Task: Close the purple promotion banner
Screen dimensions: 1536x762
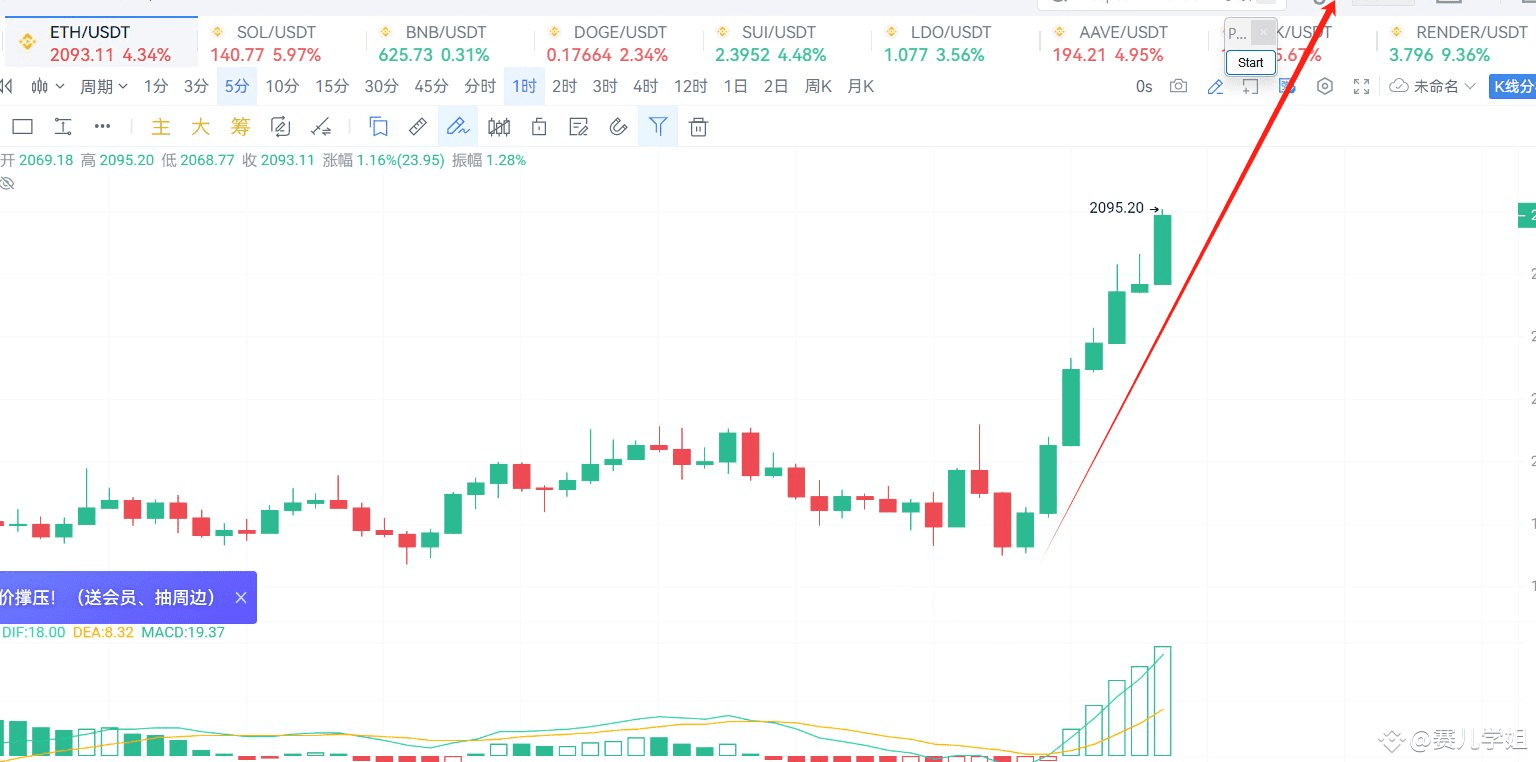Action: coord(241,597)
